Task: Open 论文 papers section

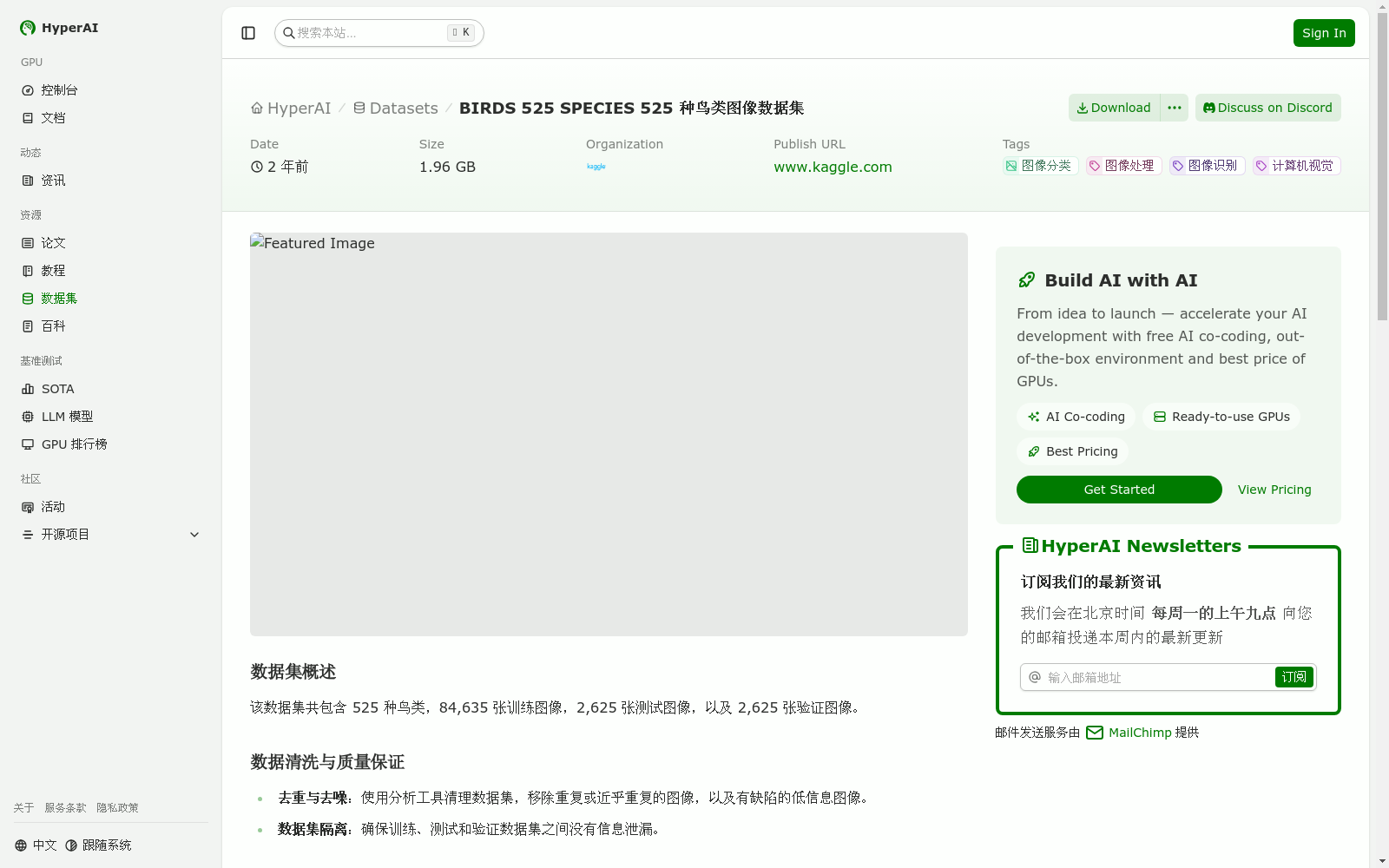Action: point(111,243)
